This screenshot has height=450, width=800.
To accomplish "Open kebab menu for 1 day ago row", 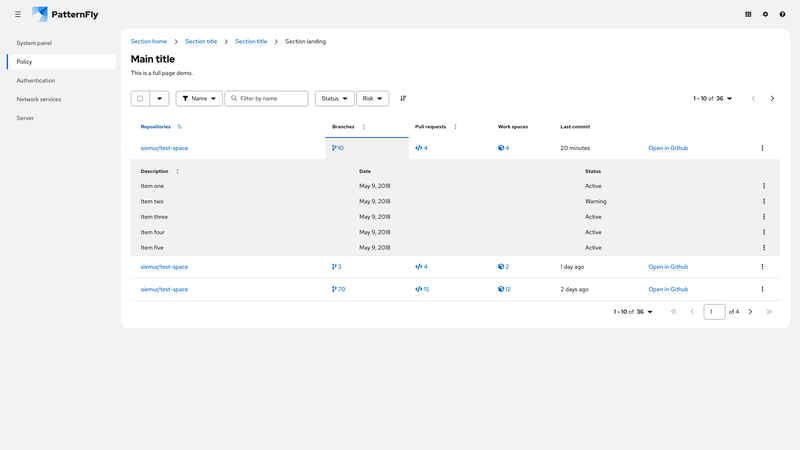I will click(762, 267).
